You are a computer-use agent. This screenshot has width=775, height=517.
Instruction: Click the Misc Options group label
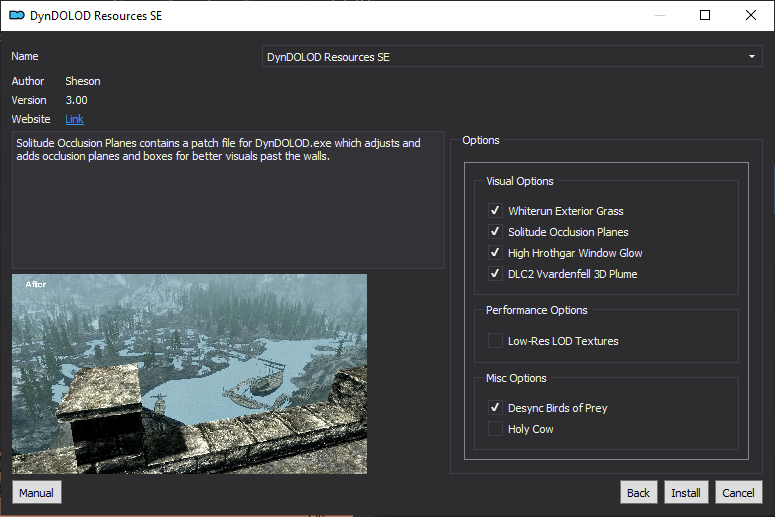[x=516, y=378]
